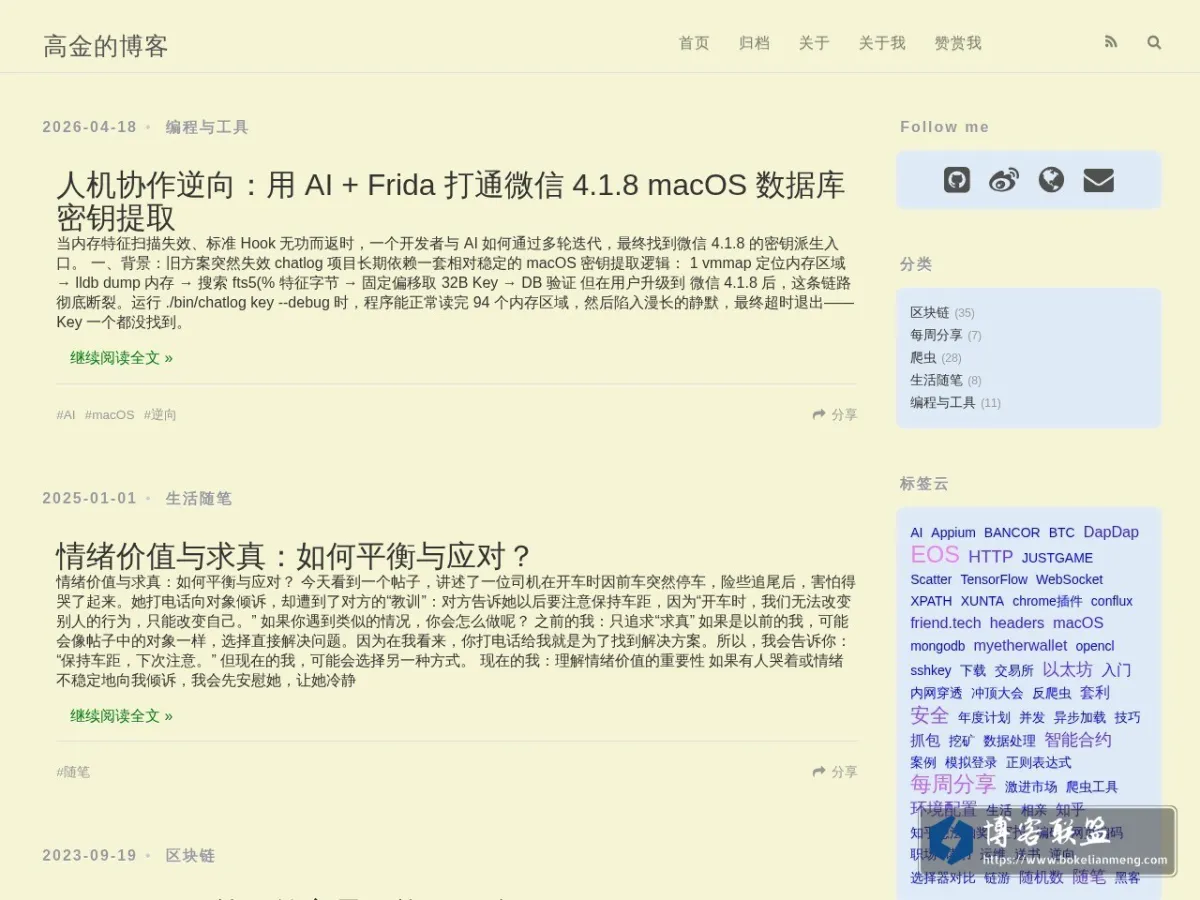Select 区块链 (35) in the categories list
The width and height of the screenshot is (1200, 900).
(929, 313)
